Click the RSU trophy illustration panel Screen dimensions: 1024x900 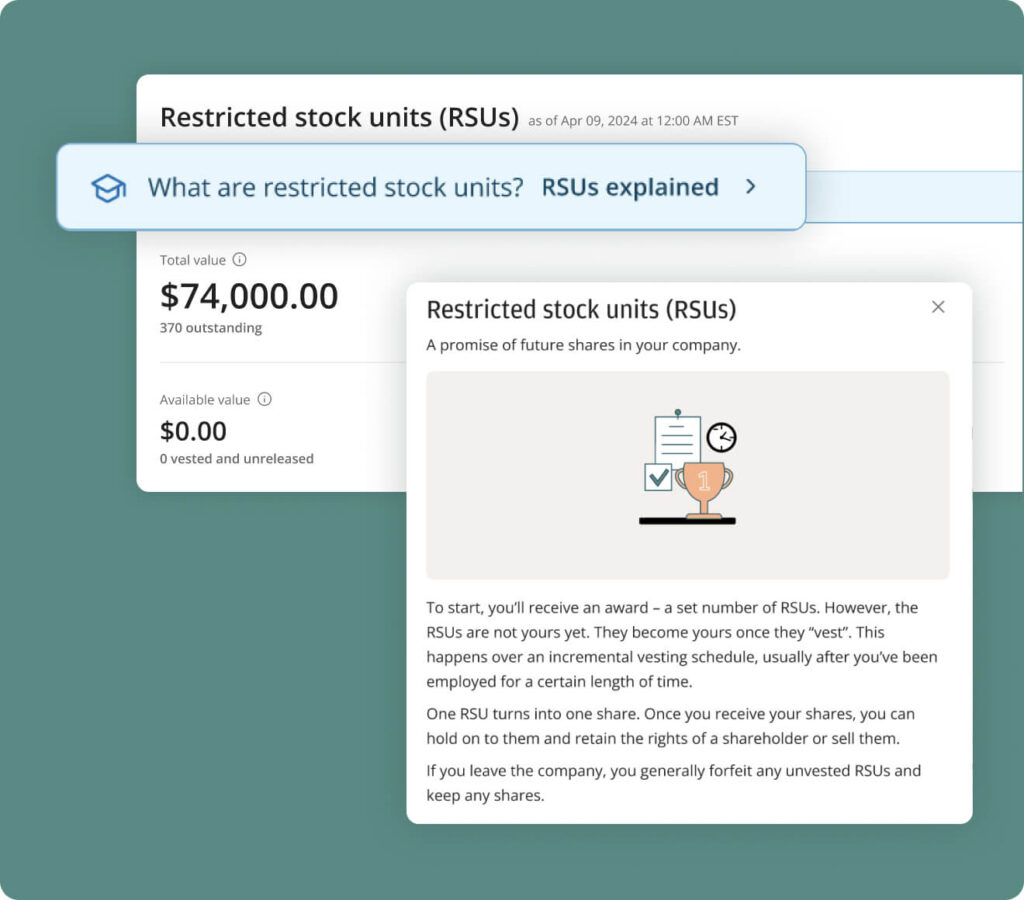point(687,474)
